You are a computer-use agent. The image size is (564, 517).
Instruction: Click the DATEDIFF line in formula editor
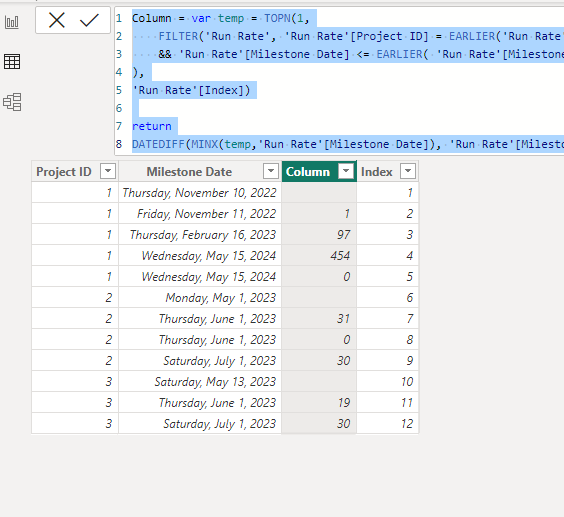click(x=347, y=144)
